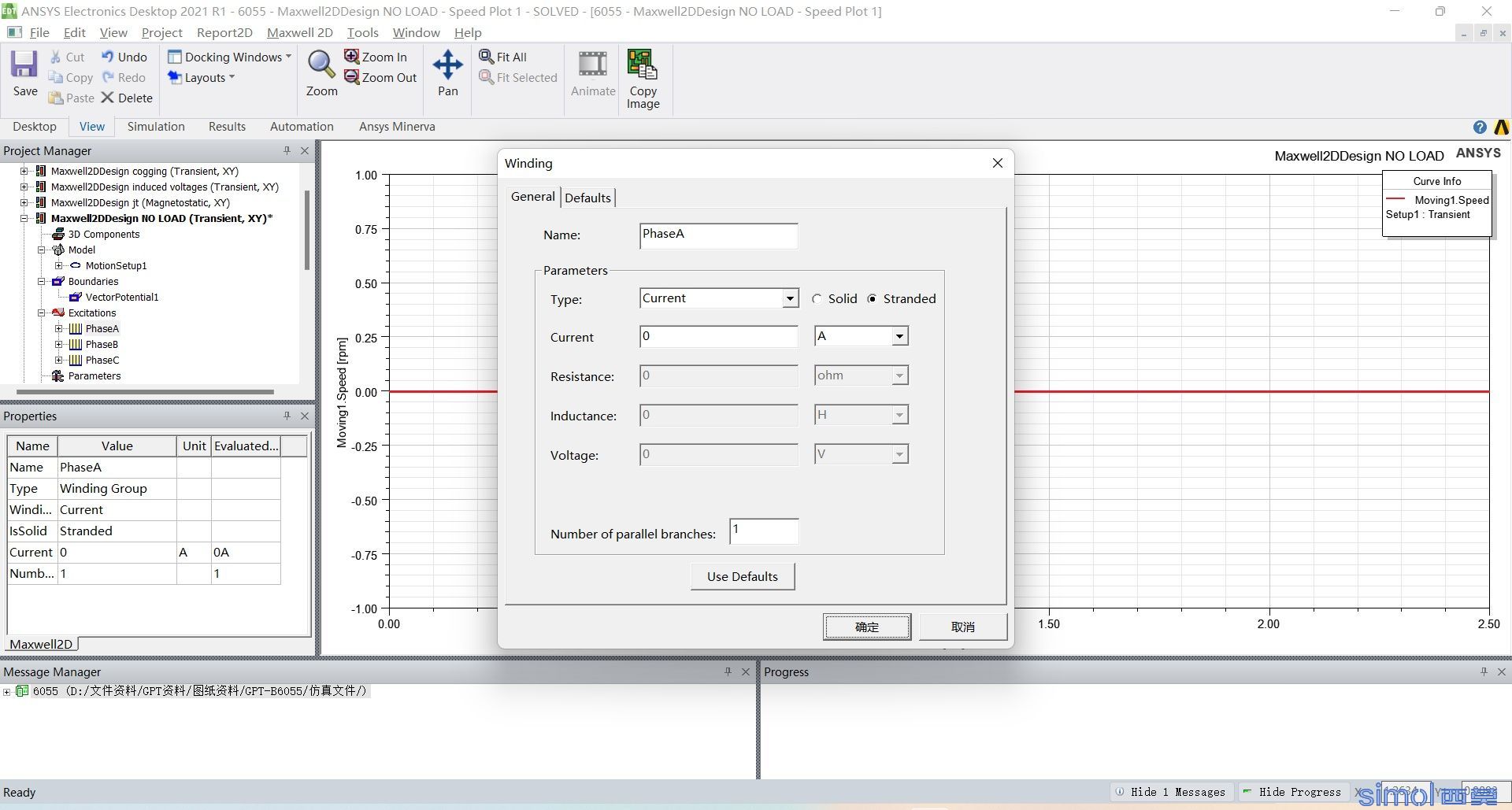The image size is (1512, 810).
Task: Expand Maxwell2DDesign cogging design node
Action: coord(24,172)
